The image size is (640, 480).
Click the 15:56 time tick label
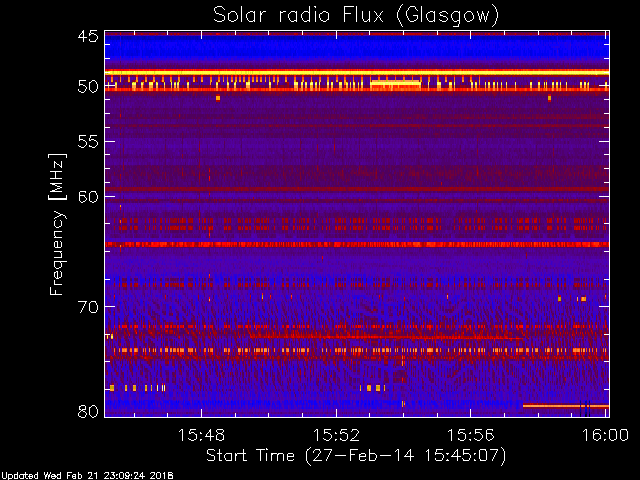pos(471,435)
